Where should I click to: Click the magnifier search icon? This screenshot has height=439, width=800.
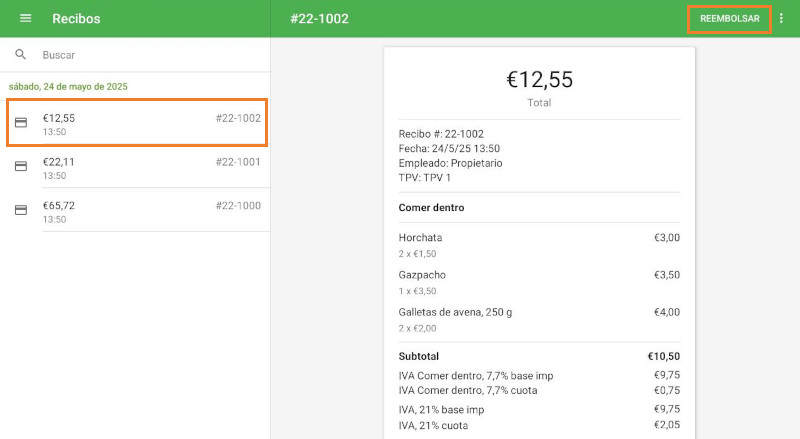coord(21,55)
